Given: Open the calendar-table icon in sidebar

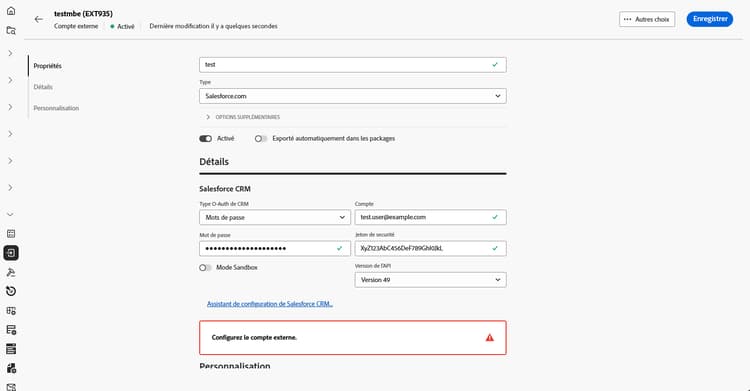Looking at the screenshot, I should 11,234.
